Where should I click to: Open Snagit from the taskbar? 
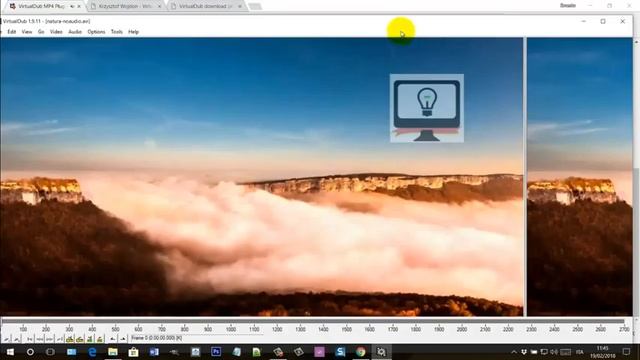tap(340, 352)
